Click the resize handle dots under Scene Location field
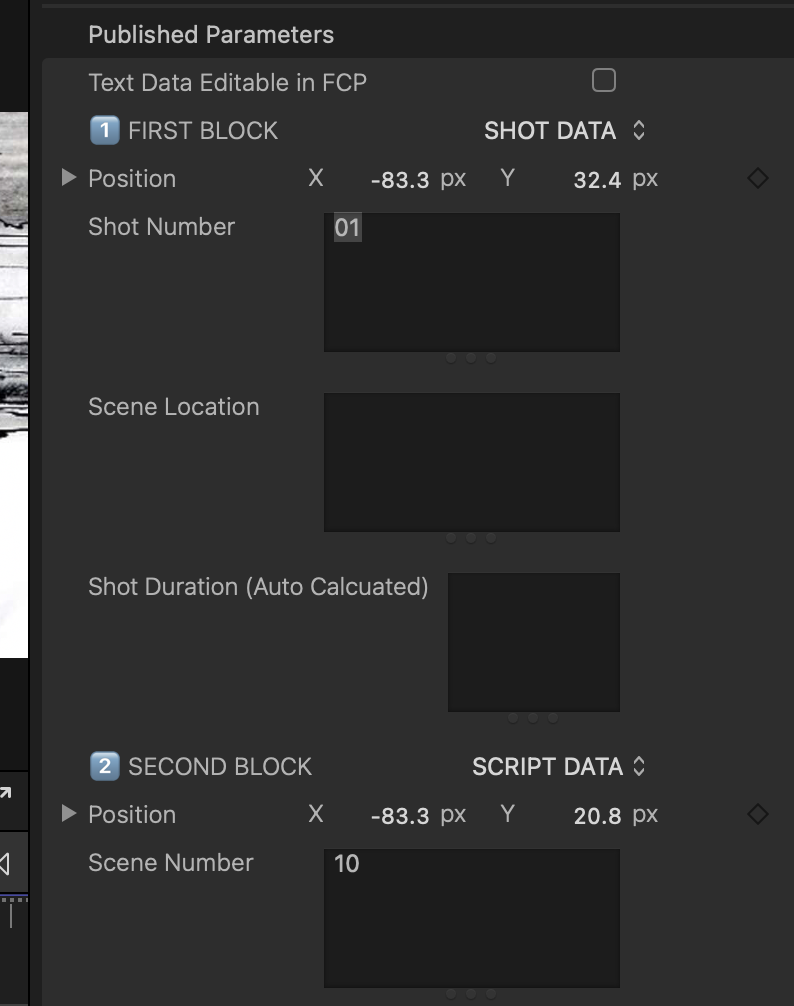794x1006 pixels. coord(471,538)
